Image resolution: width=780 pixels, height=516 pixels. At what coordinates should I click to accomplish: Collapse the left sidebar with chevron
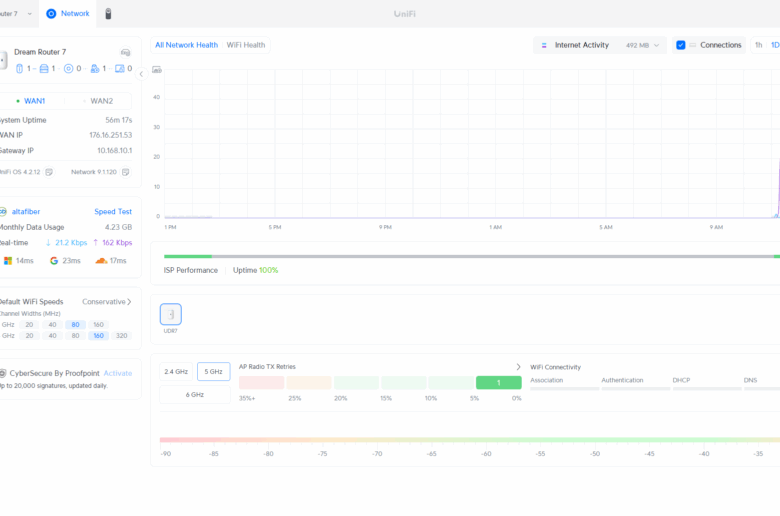coord(141,74)
